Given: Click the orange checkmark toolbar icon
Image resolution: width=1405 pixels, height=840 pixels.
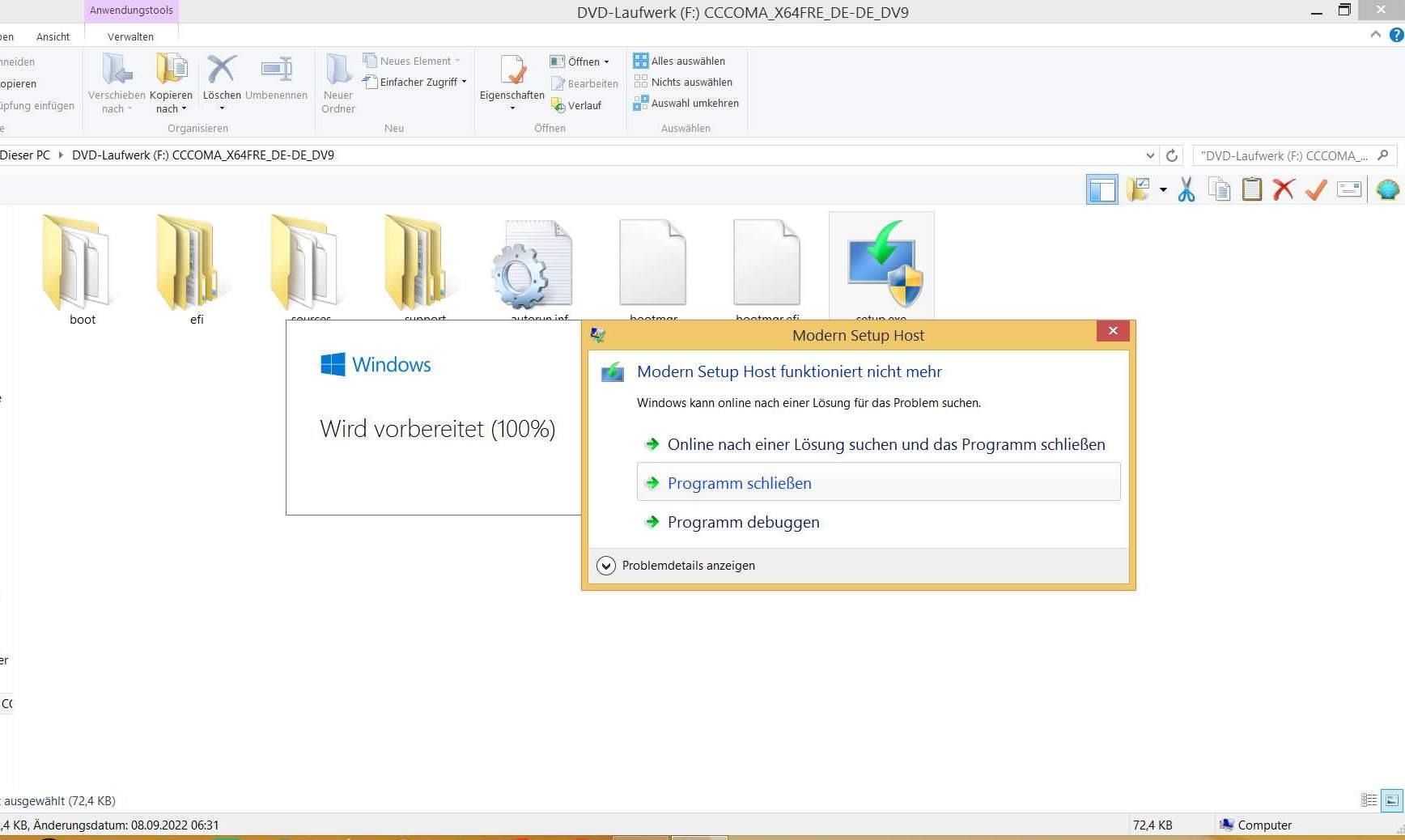Looking at the screenshot, I should (1316, 190).
